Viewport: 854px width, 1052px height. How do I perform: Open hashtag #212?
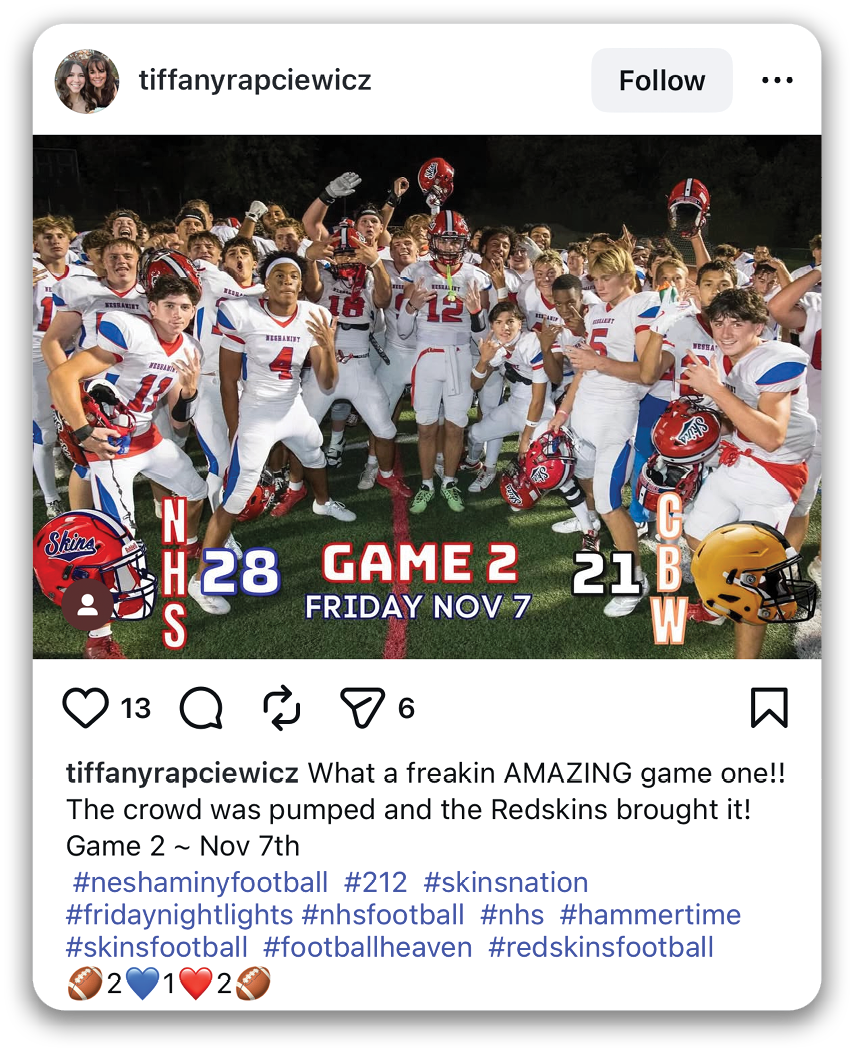(375, 882)
